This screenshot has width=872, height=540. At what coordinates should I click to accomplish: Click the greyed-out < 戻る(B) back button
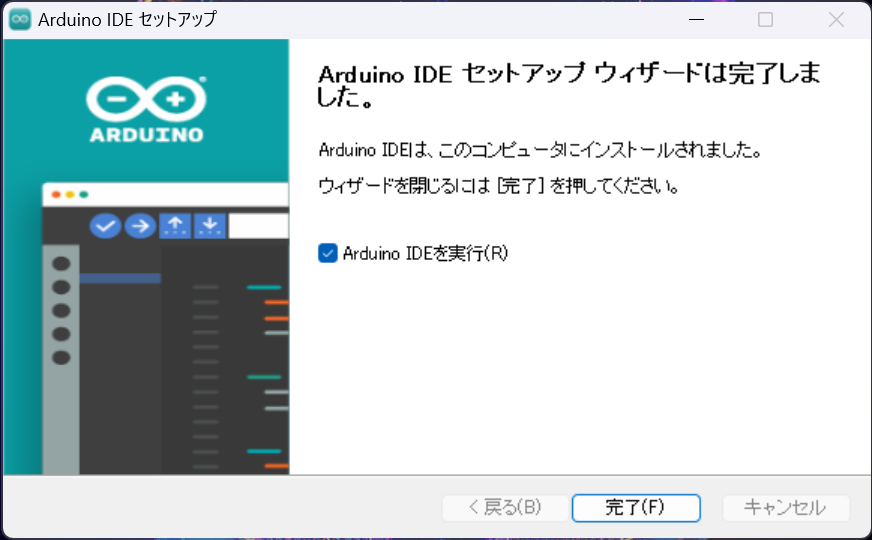click(x=505, y=508)
